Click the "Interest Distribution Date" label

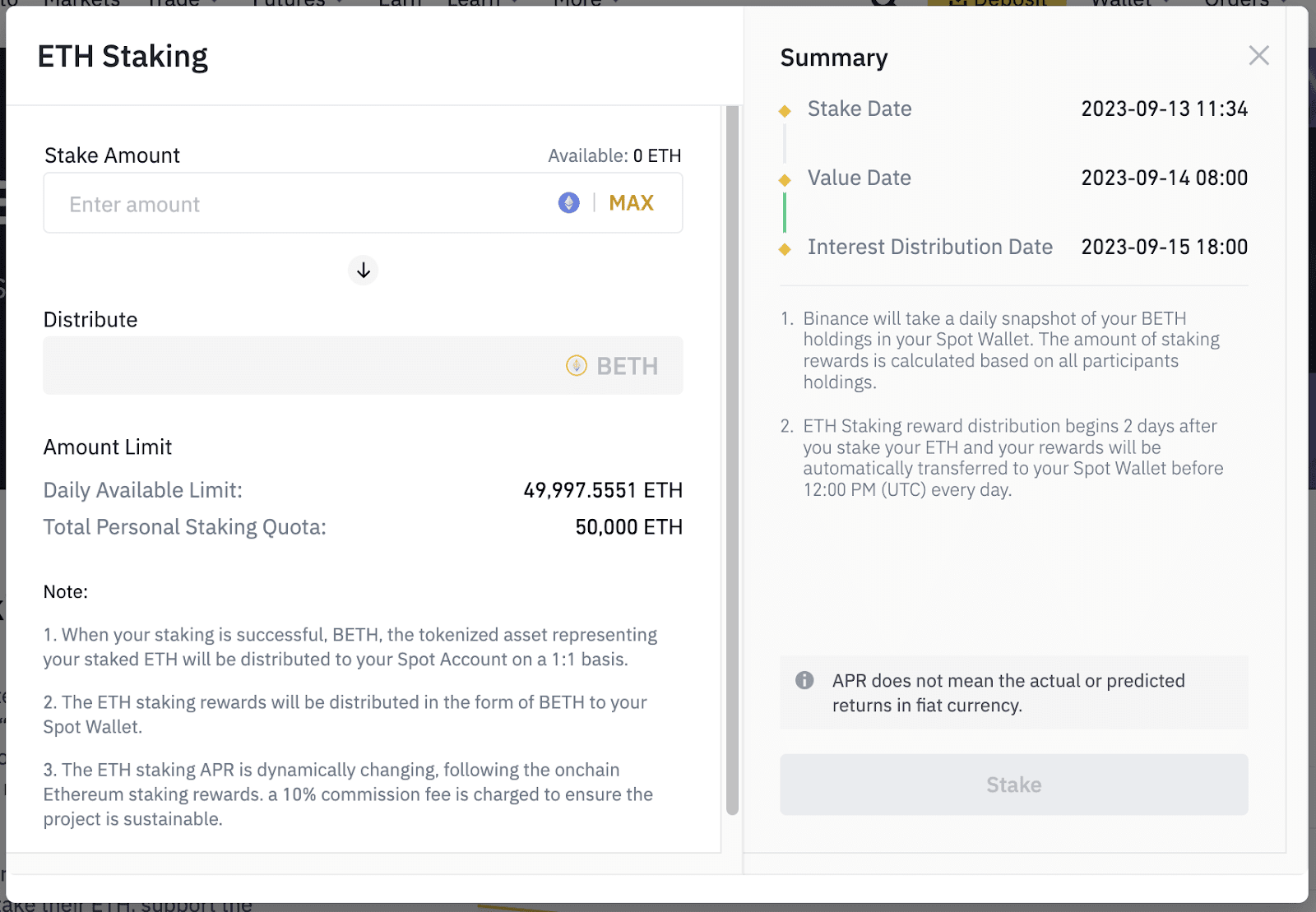coord(929,247)
